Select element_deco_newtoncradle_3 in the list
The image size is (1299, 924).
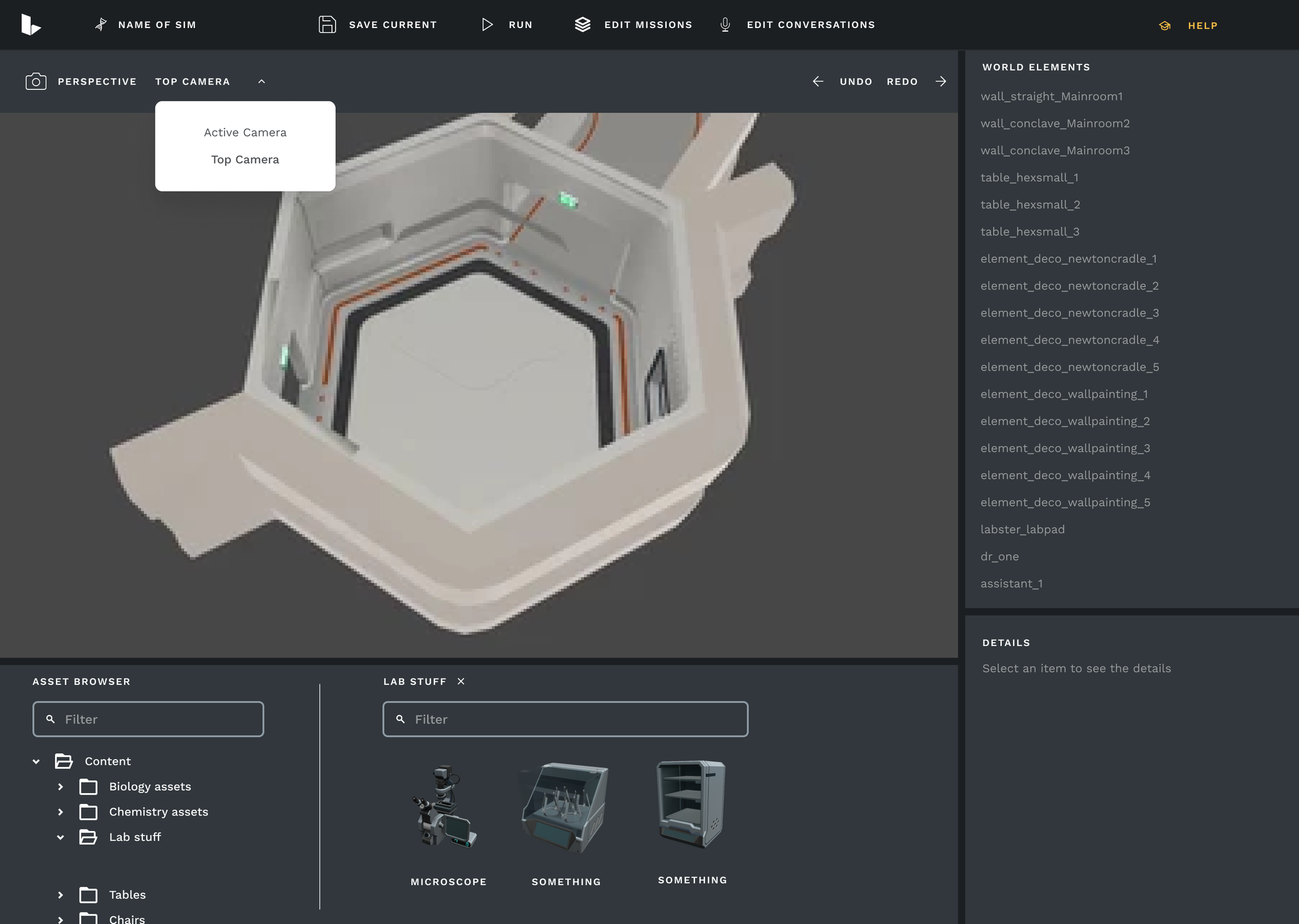(1069, 313)
